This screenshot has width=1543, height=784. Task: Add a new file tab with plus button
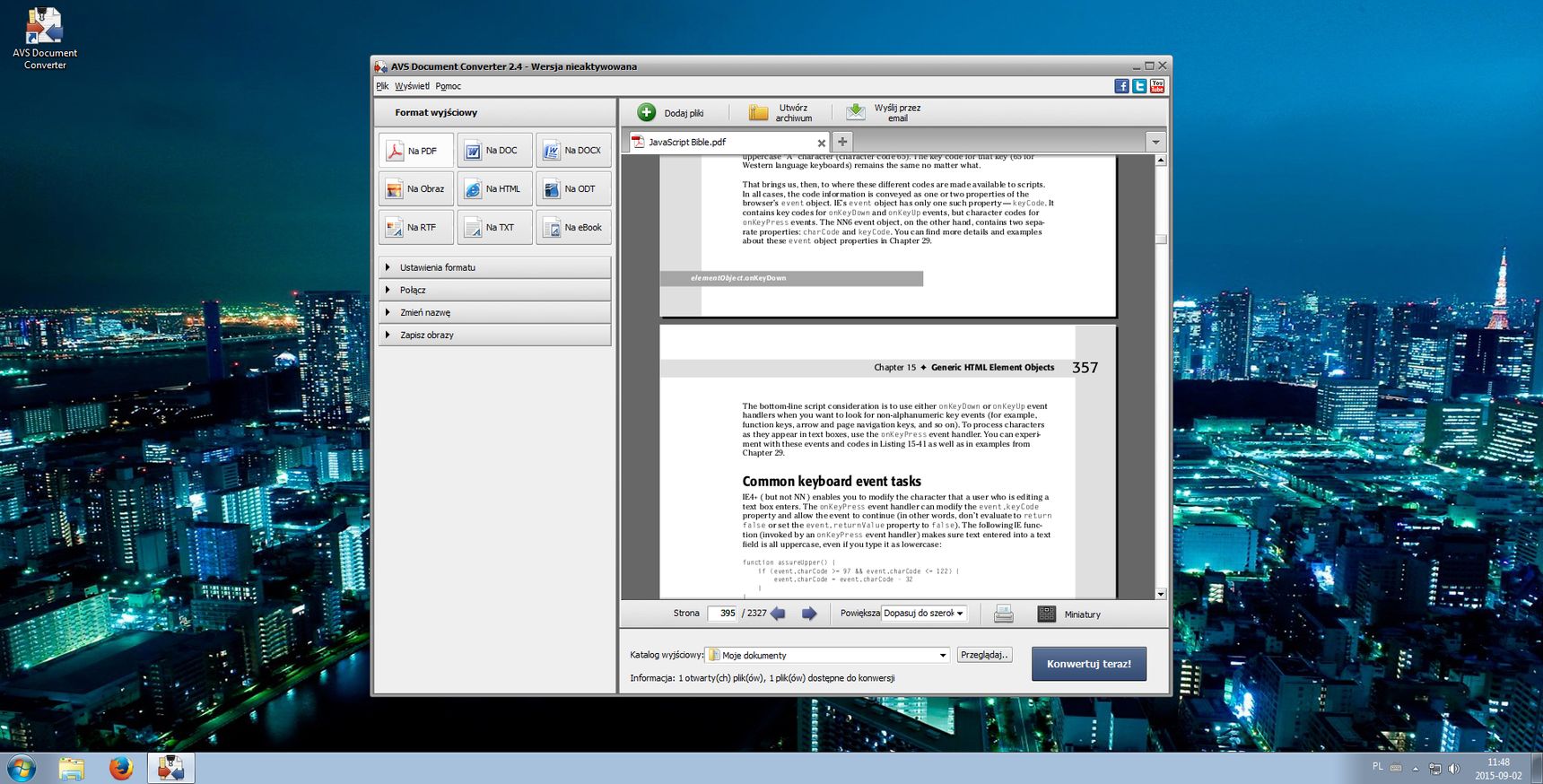click(842, 142)
